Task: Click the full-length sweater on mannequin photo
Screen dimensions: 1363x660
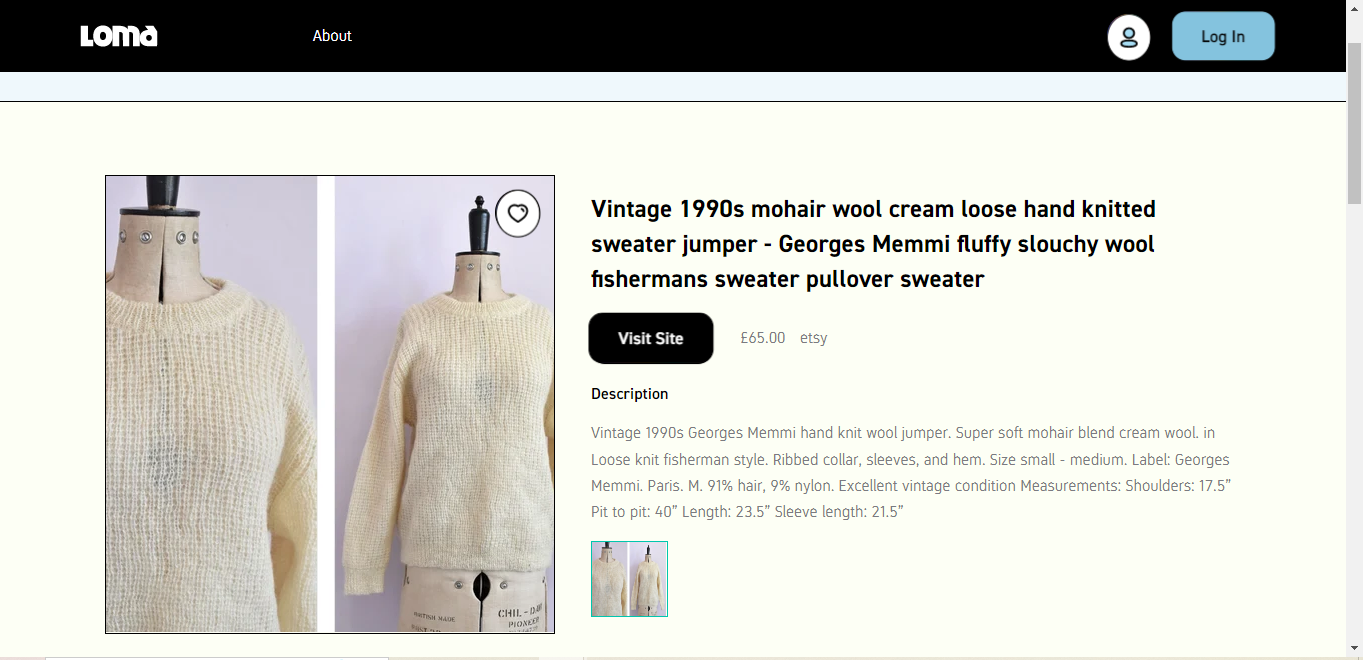Action: pos(444,405)
